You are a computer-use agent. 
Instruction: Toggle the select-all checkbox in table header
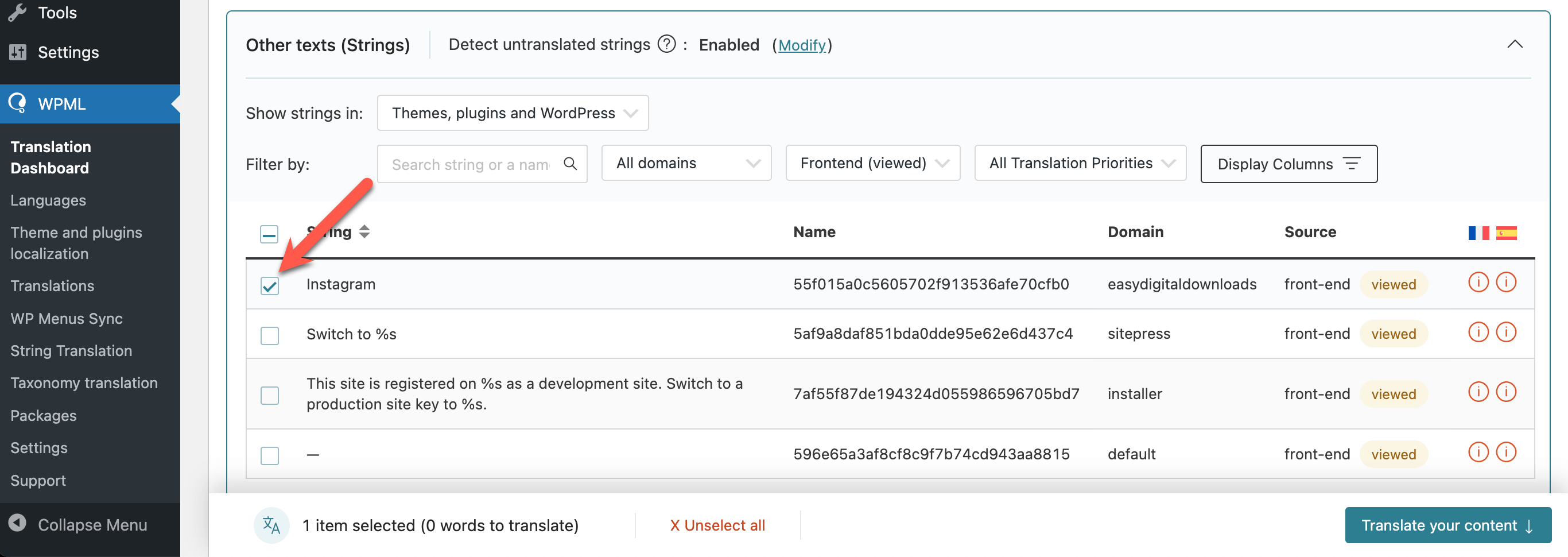point(269,234)
